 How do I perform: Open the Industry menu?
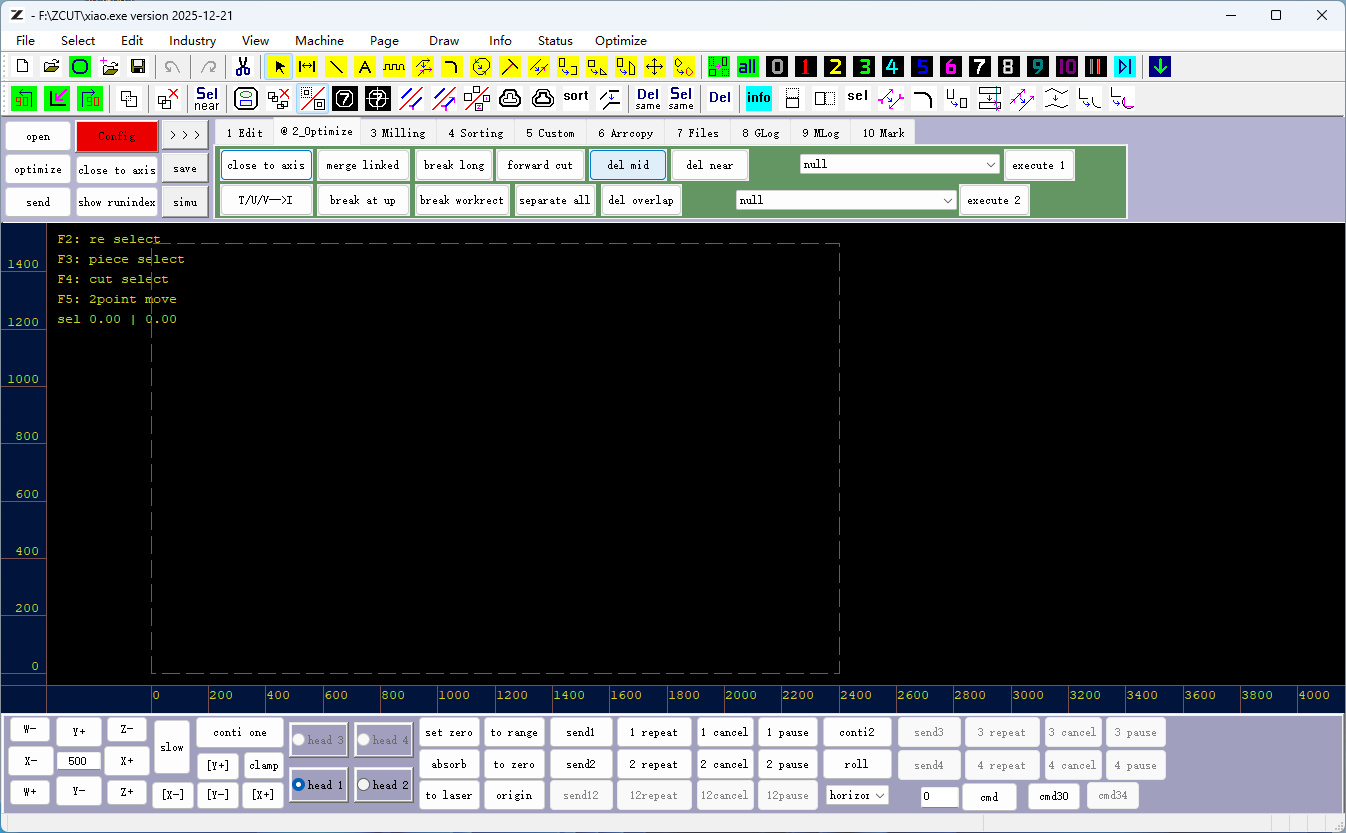[193, 41]
